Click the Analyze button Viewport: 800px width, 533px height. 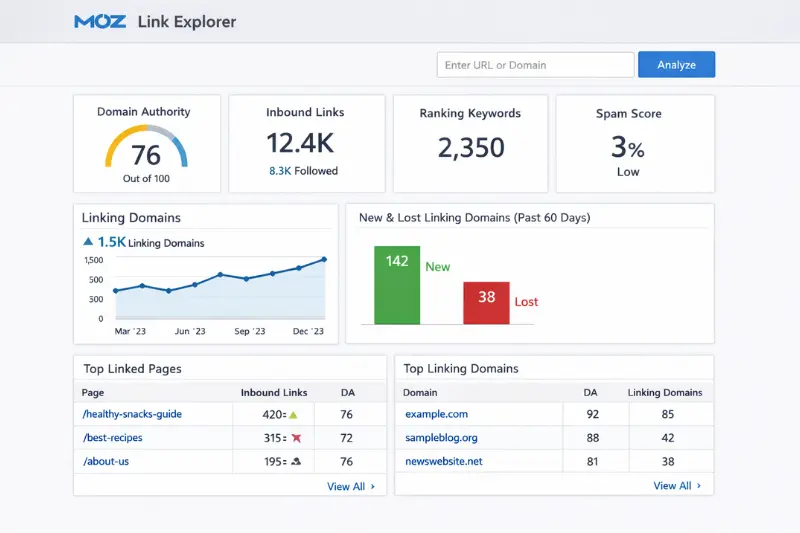(677, 65)
